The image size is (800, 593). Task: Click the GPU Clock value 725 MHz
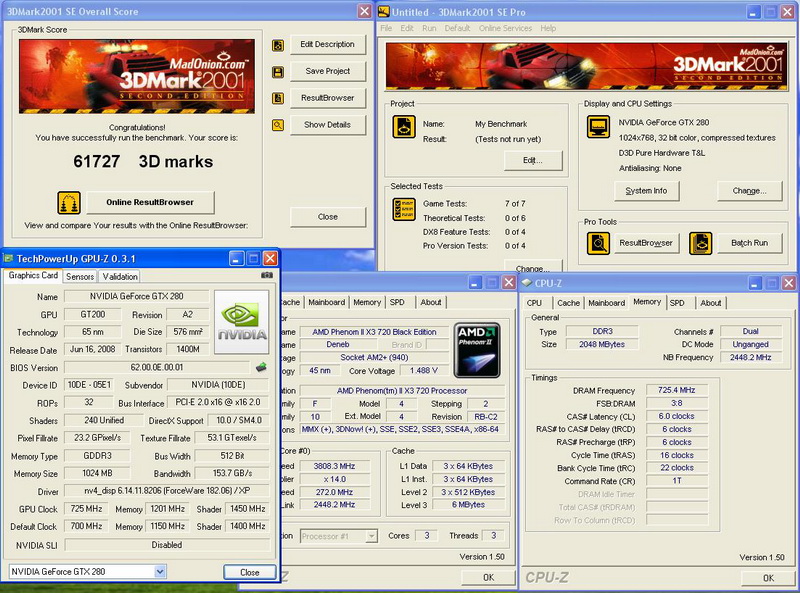click(x=86, y=509)
